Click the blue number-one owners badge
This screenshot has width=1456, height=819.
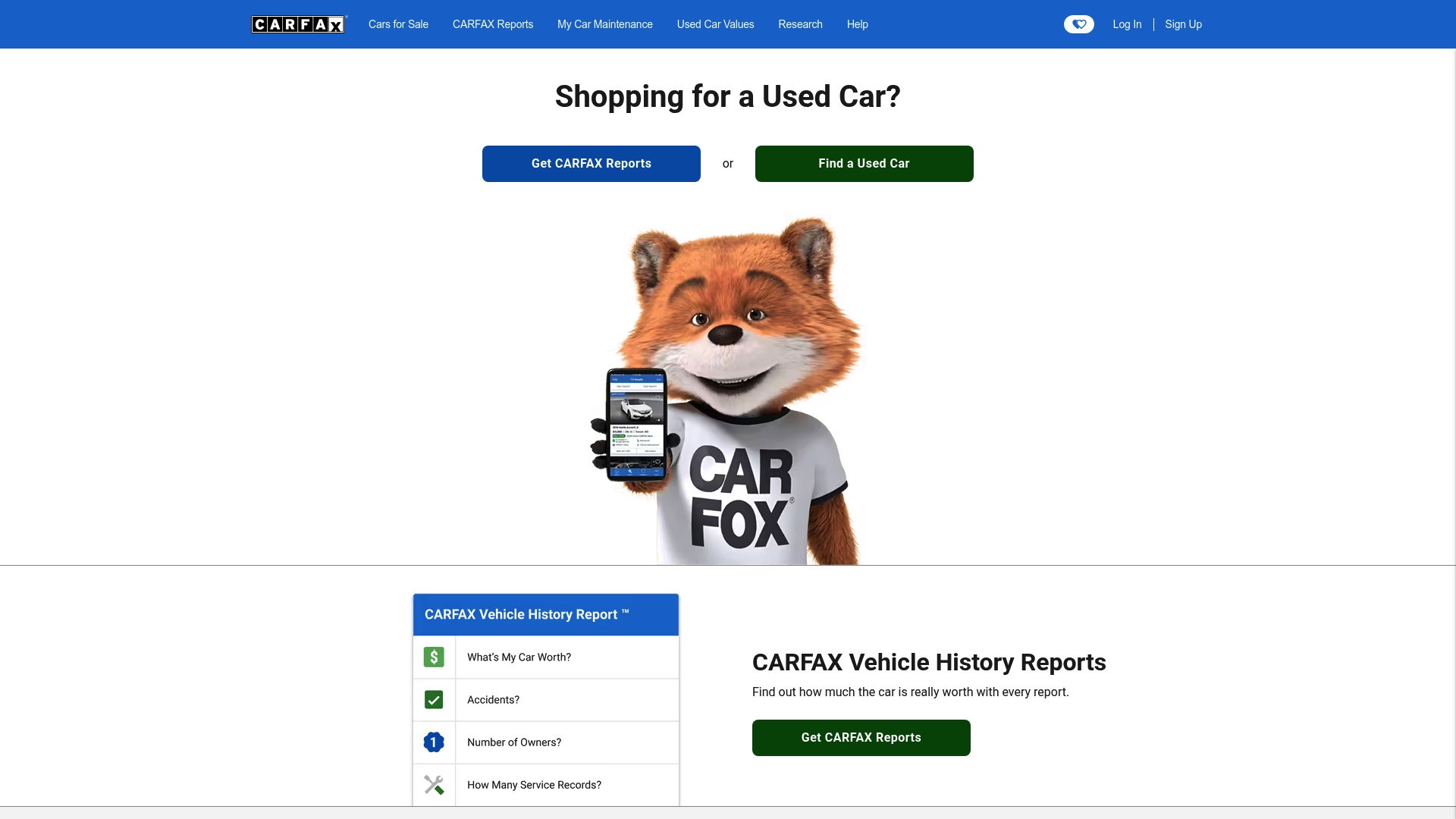tap(434, 742)
